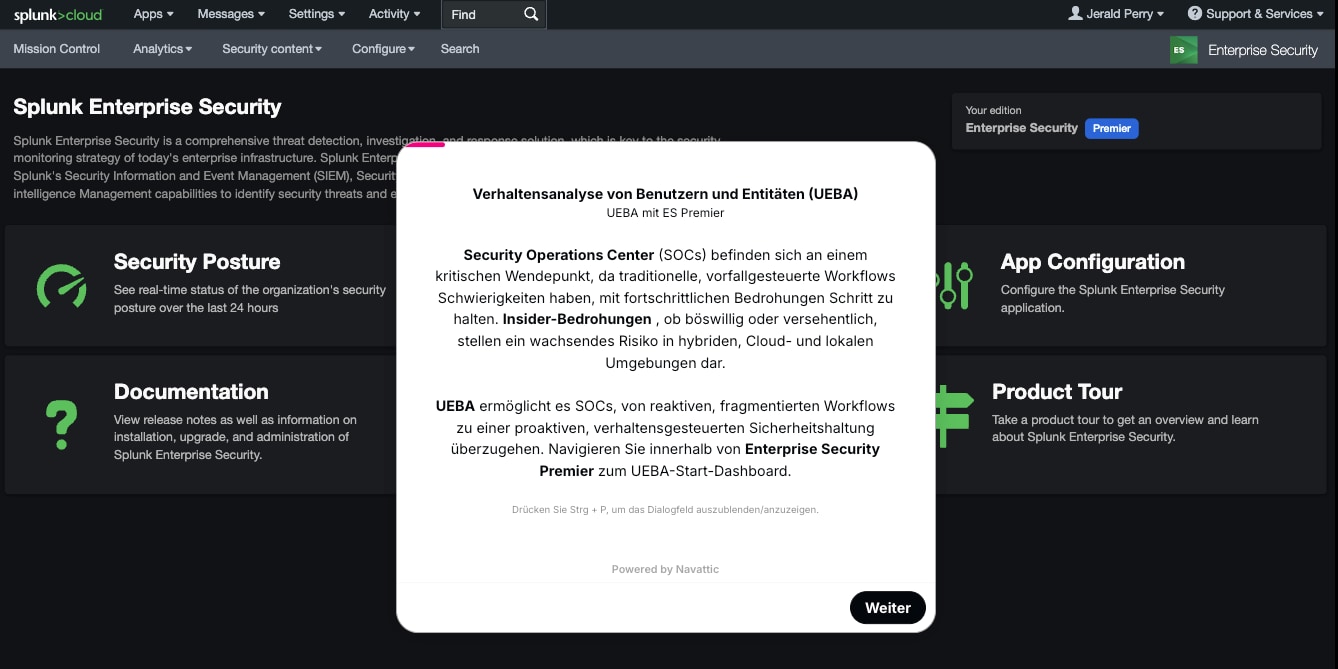
Task: Click 'View release notes' description text
Action: [235, 437]
